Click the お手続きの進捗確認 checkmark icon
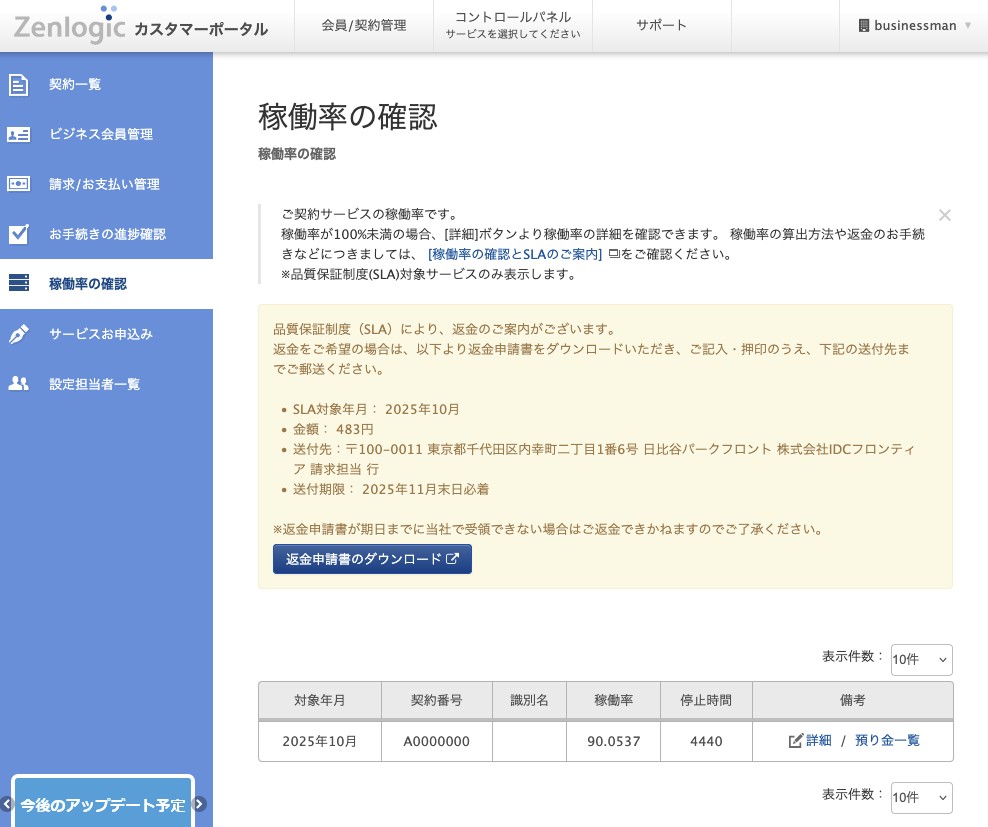 tap(19, 234)
